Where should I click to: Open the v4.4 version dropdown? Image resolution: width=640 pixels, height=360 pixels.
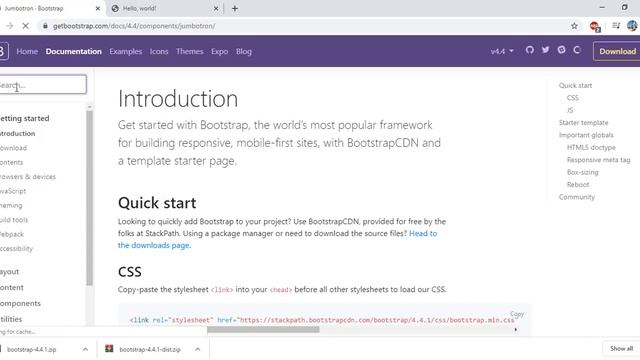tap(502, 51)
